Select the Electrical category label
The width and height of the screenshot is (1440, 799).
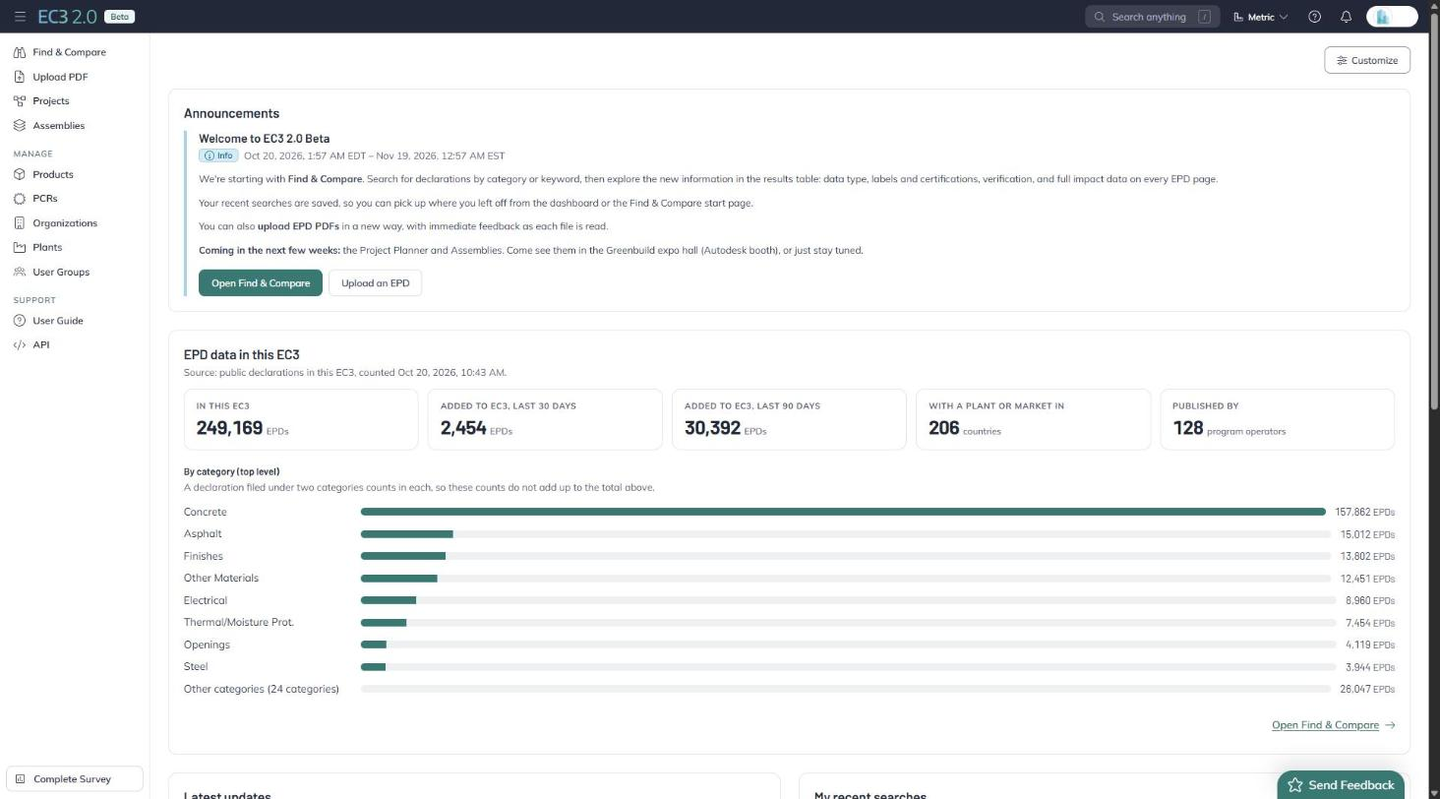pos(205,600)
